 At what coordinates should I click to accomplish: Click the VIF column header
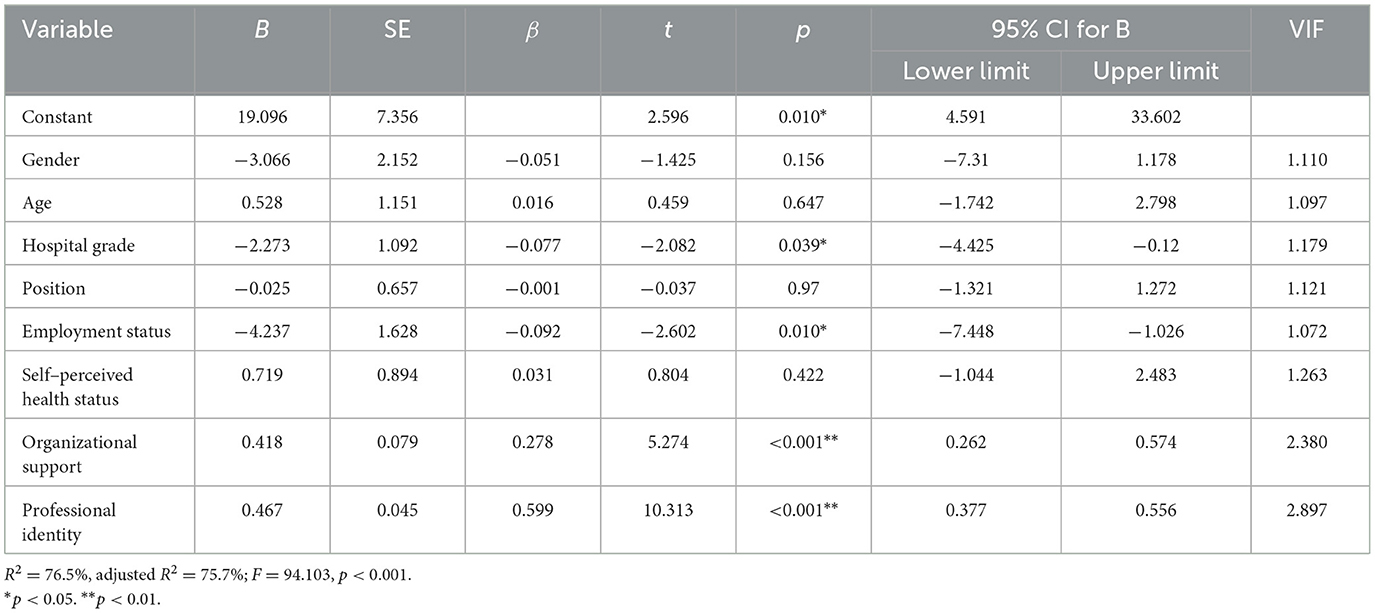tap(1309, 29)
